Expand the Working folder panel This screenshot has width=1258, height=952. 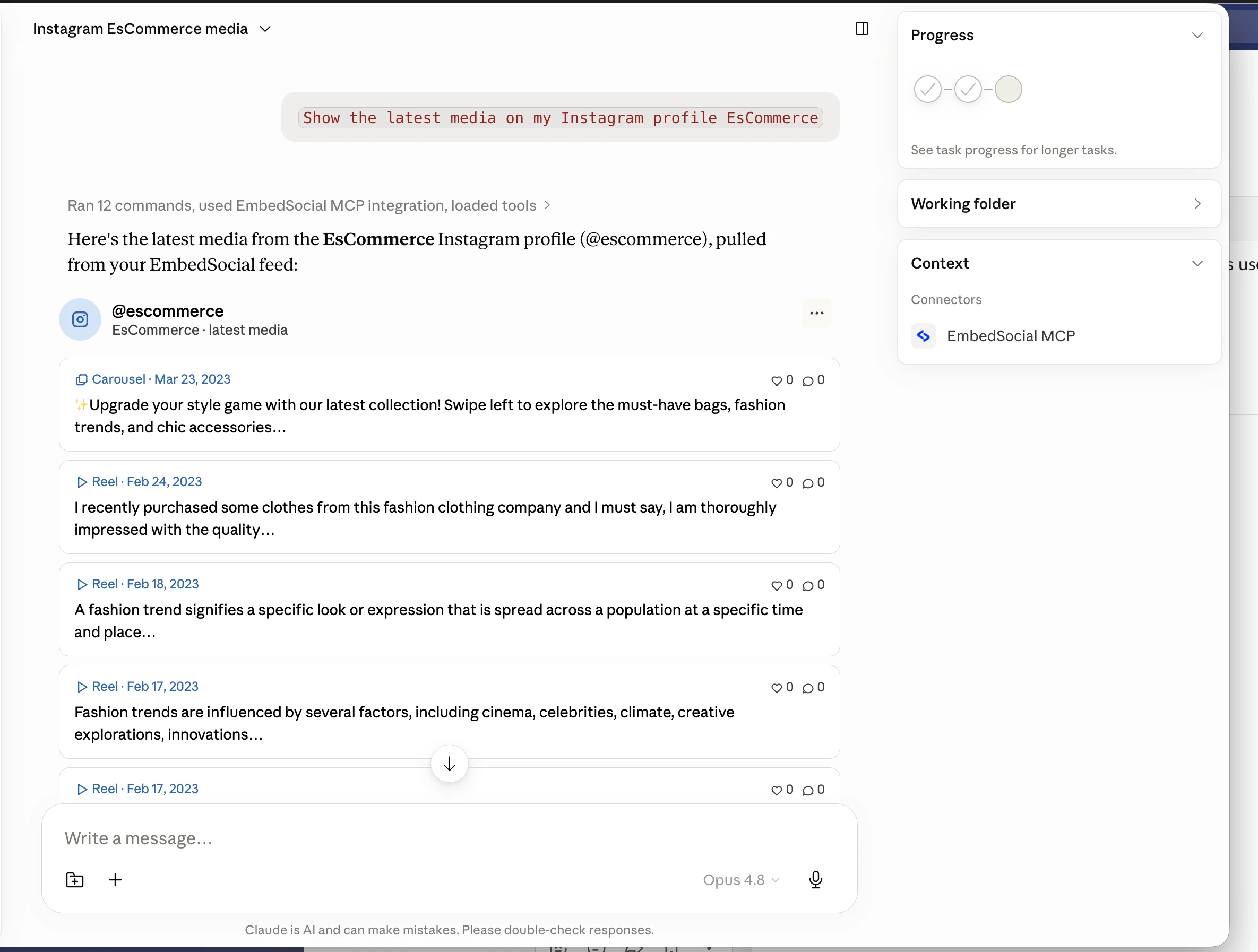(x=1059, y=204)
